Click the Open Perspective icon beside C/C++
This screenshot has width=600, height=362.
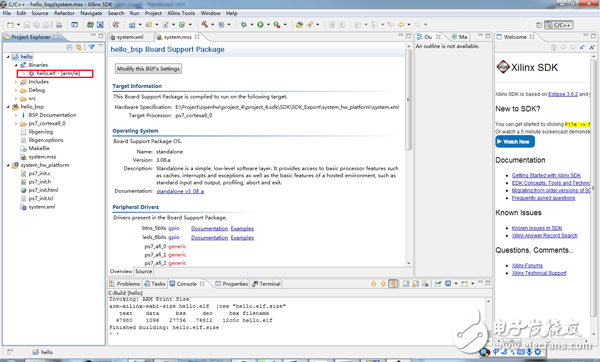click(539, 25)
